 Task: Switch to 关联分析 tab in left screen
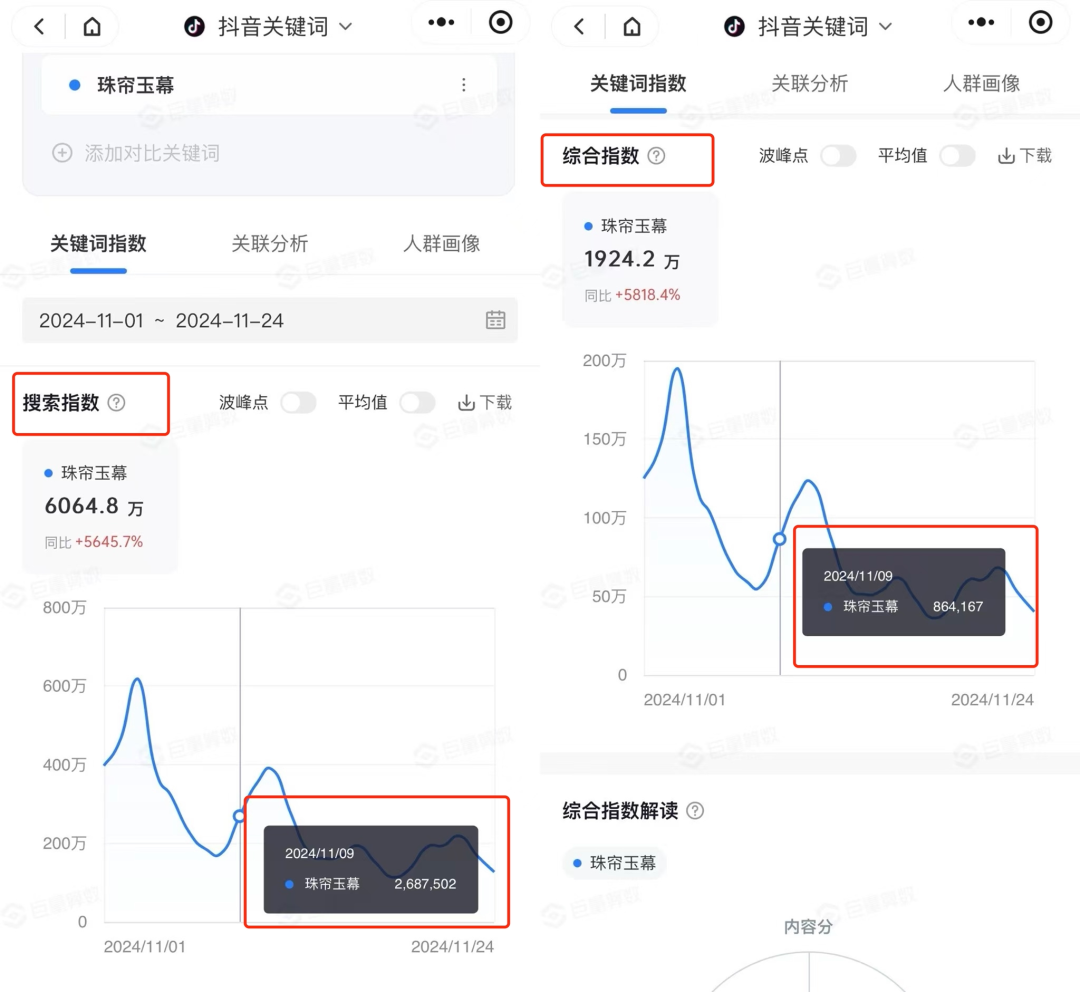click(269, 243)
